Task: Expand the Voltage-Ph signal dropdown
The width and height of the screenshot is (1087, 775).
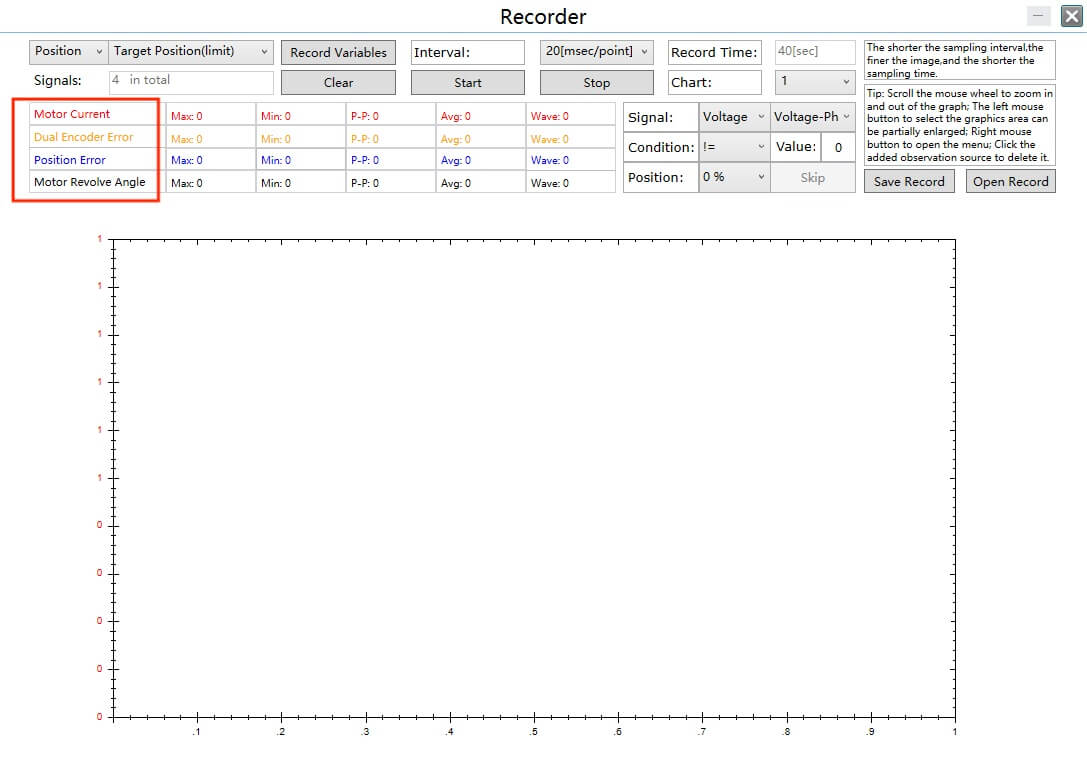Action: click(812, 117)
